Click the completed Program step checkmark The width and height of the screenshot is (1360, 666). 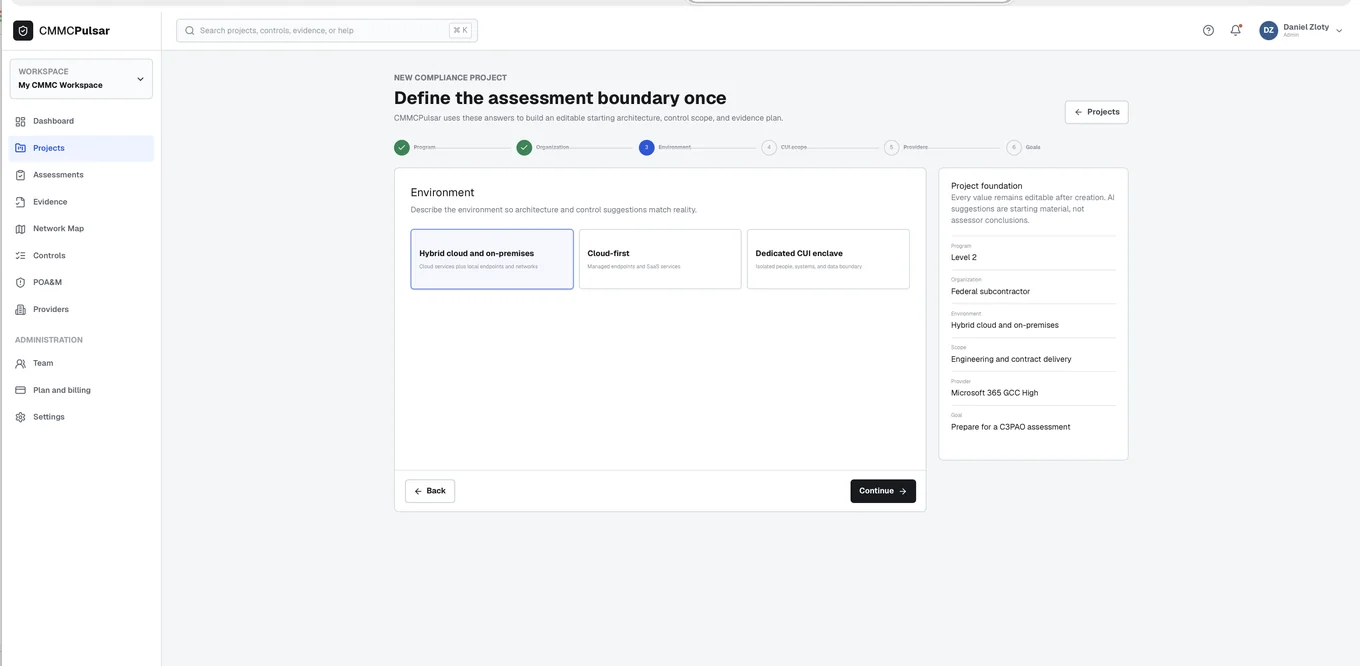click(402, 147)
